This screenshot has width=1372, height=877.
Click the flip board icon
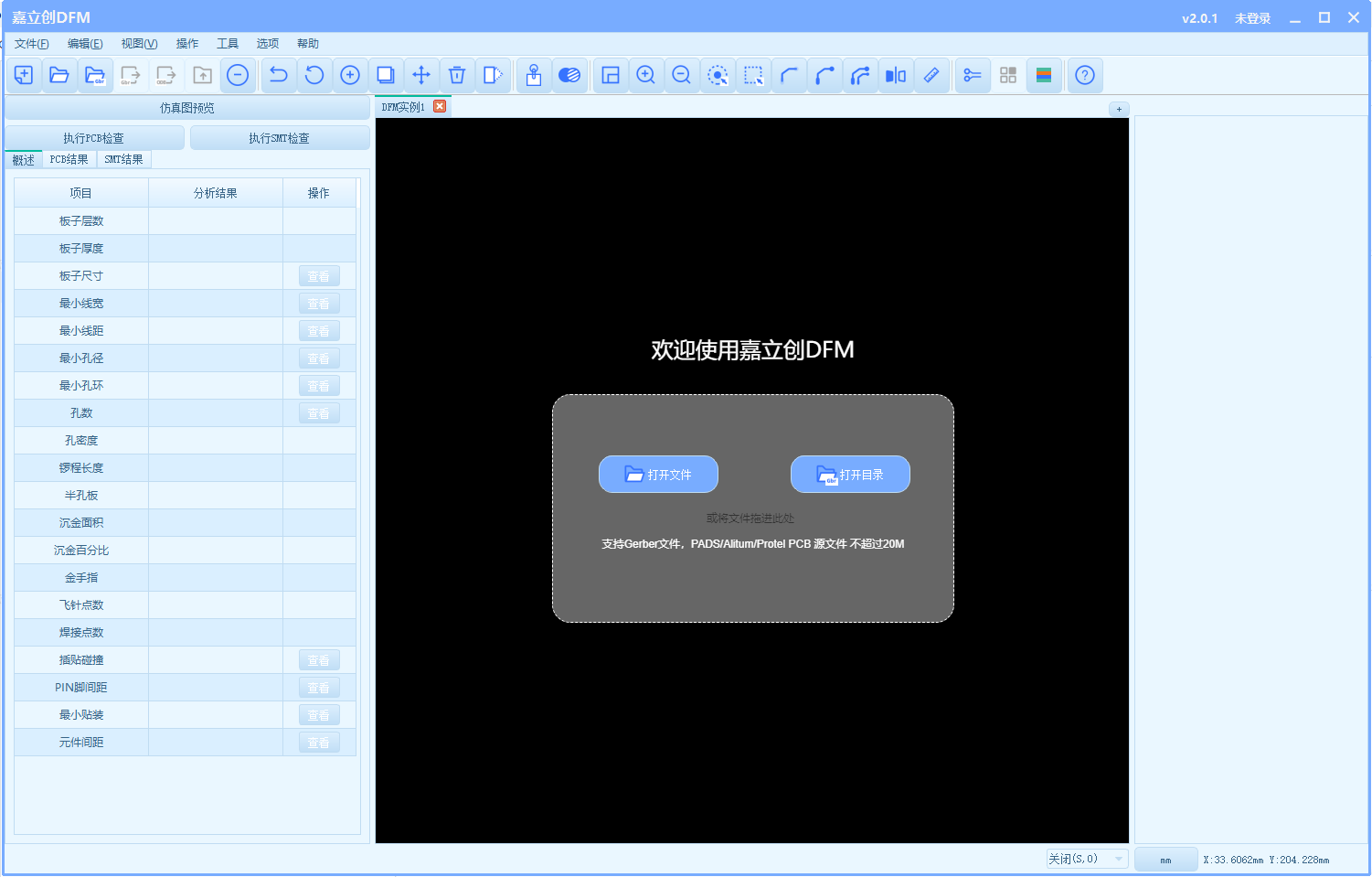pos(493,75)
